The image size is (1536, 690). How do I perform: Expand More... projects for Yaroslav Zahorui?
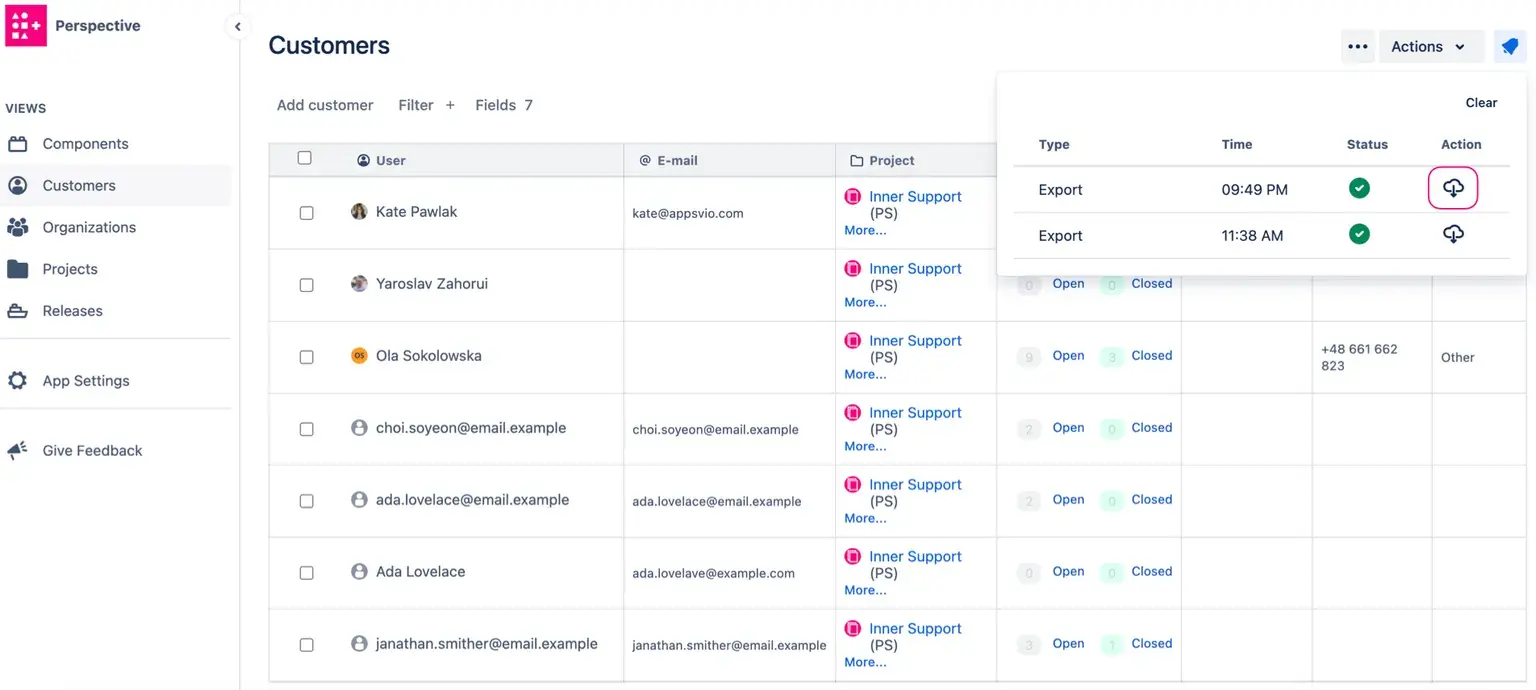865,302
